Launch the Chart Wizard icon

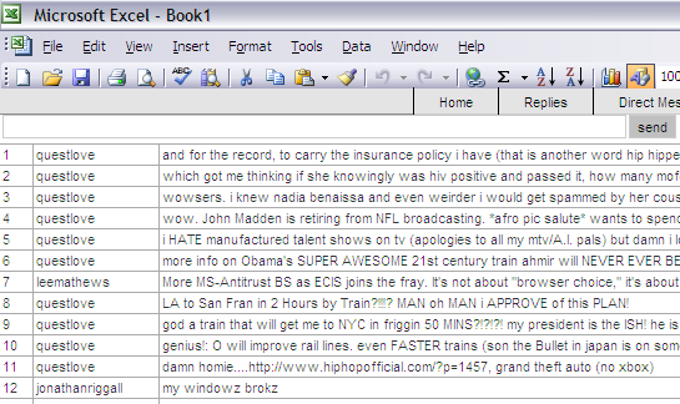click(x=611, y=78)
